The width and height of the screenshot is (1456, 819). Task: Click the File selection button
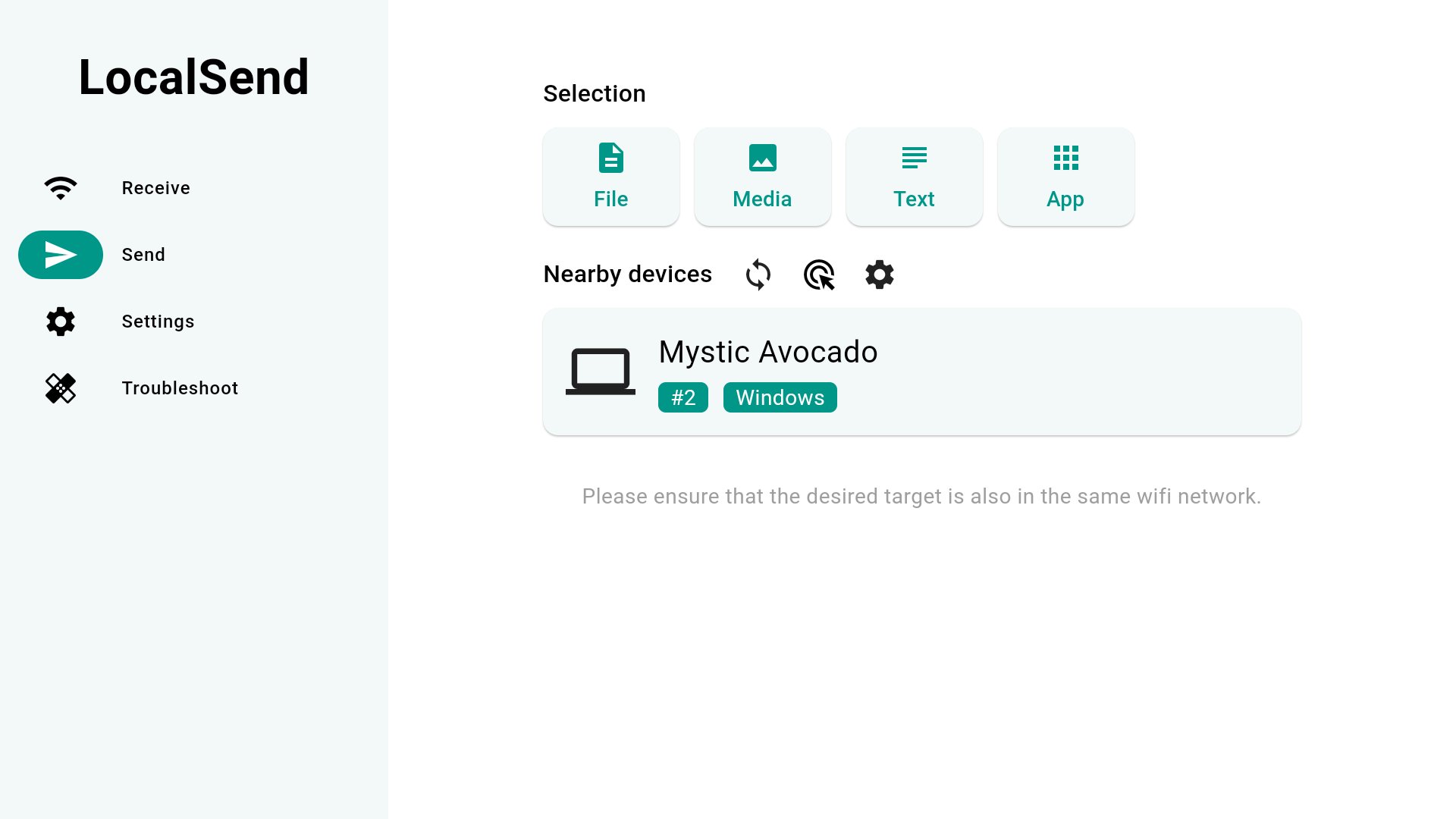[610, 176]
